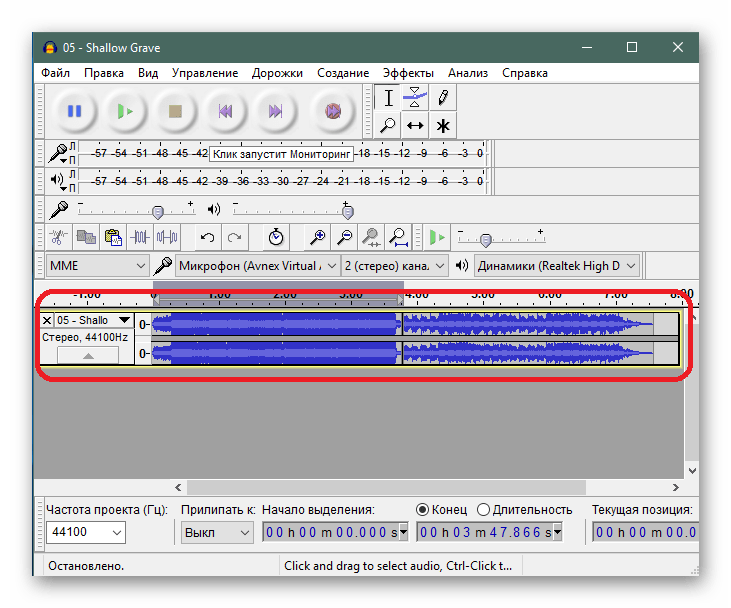This screenshot has height=608, width=731.
Task: Select the Draw pencil tool
Action: (x=442, y=98)
